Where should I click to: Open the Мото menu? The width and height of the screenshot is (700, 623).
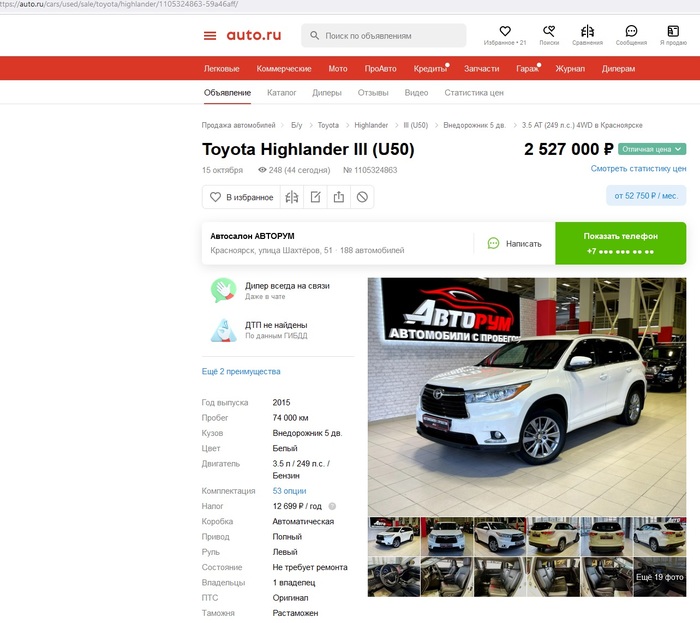point(338,69)
